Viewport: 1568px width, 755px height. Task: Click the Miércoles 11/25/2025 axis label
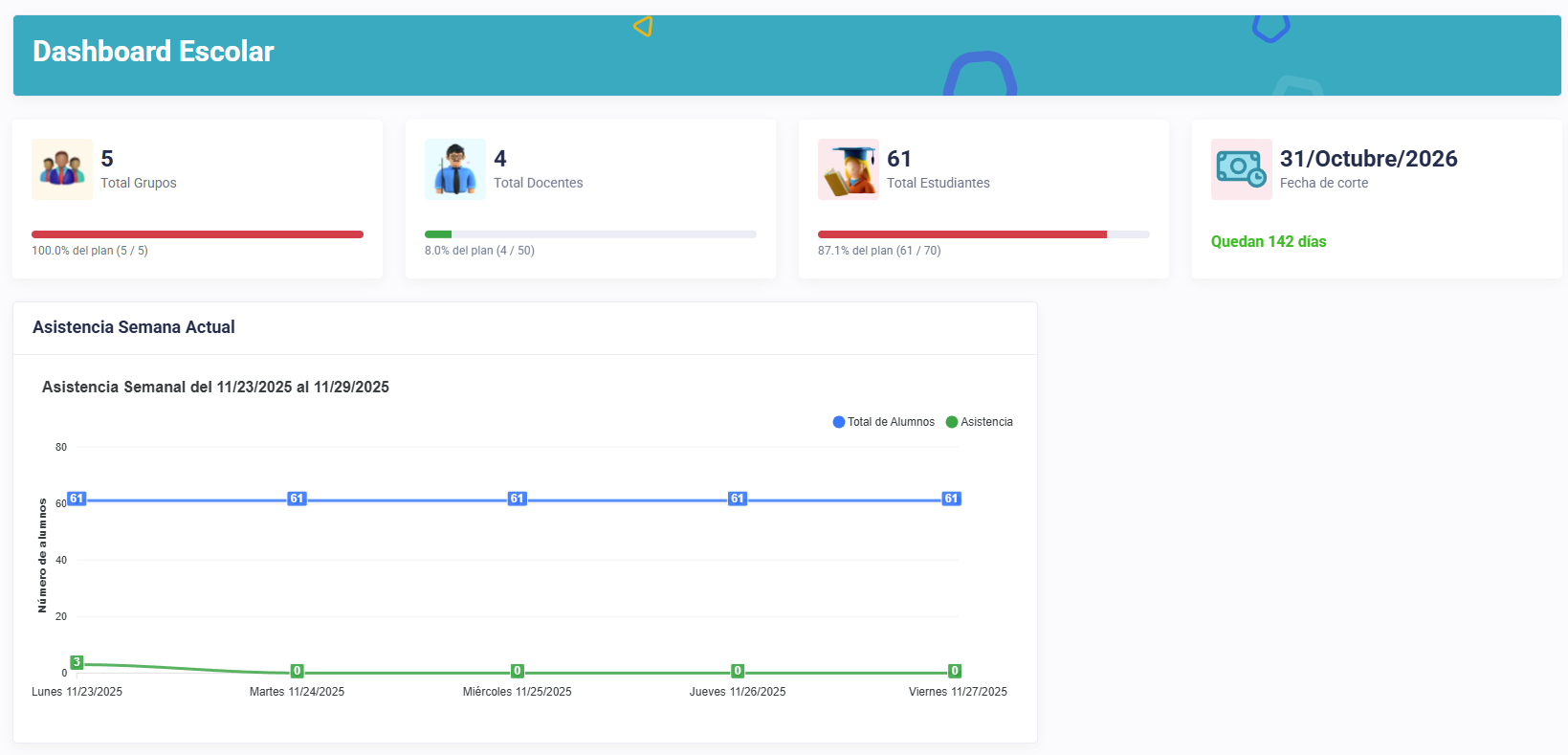517,692
